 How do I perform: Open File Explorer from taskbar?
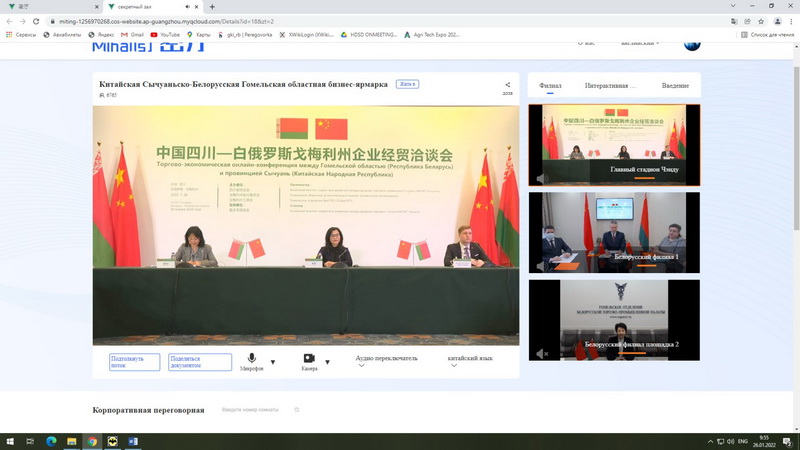71,441
